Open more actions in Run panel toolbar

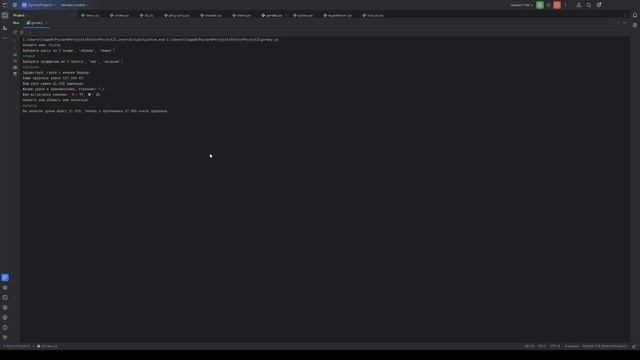coord(29,32)
